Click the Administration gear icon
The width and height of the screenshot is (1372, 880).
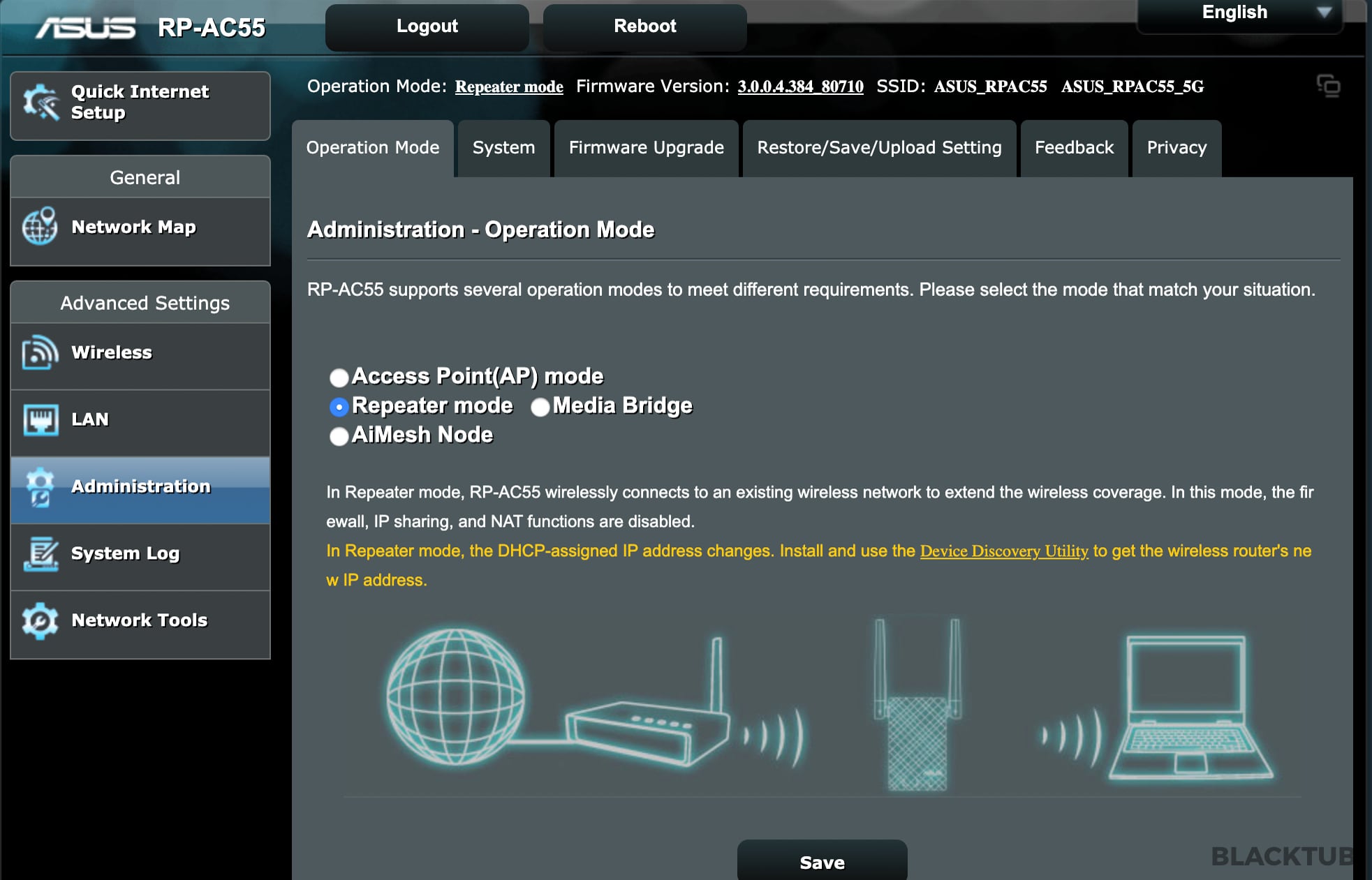(40, 486)
